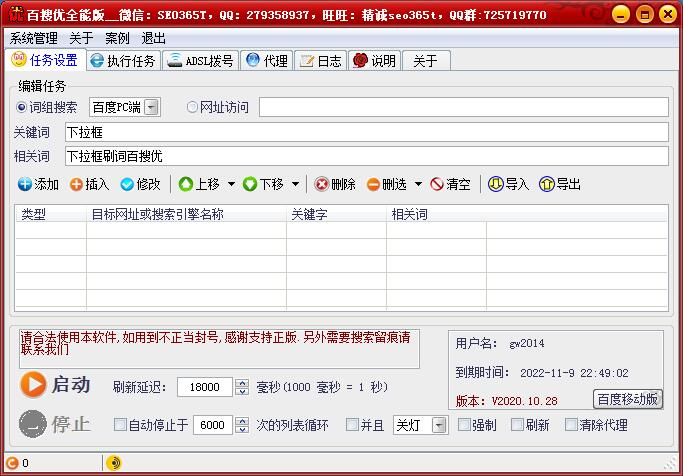
Task: Click the 导入 (import) icon
Action: click(496, 184)
